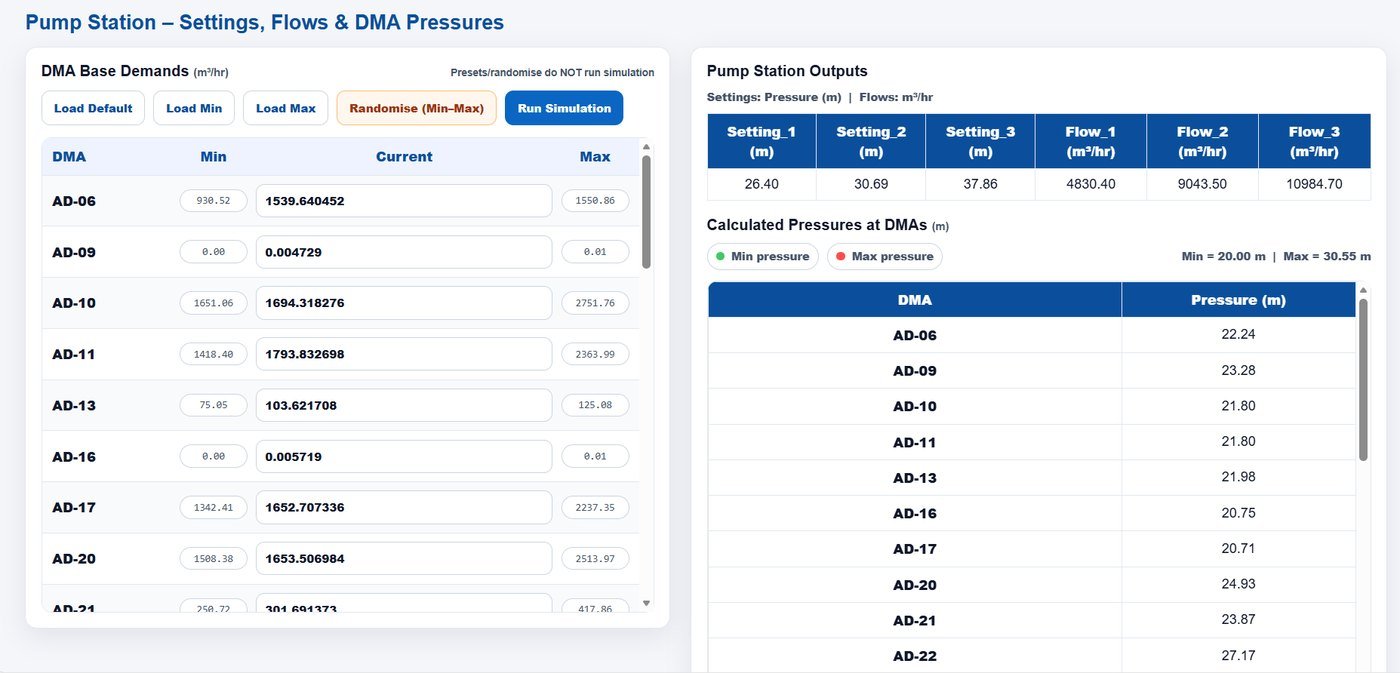Click Setting_2 value 30.69
Viewport: 1400px width, 673px height.
point(871,184)
